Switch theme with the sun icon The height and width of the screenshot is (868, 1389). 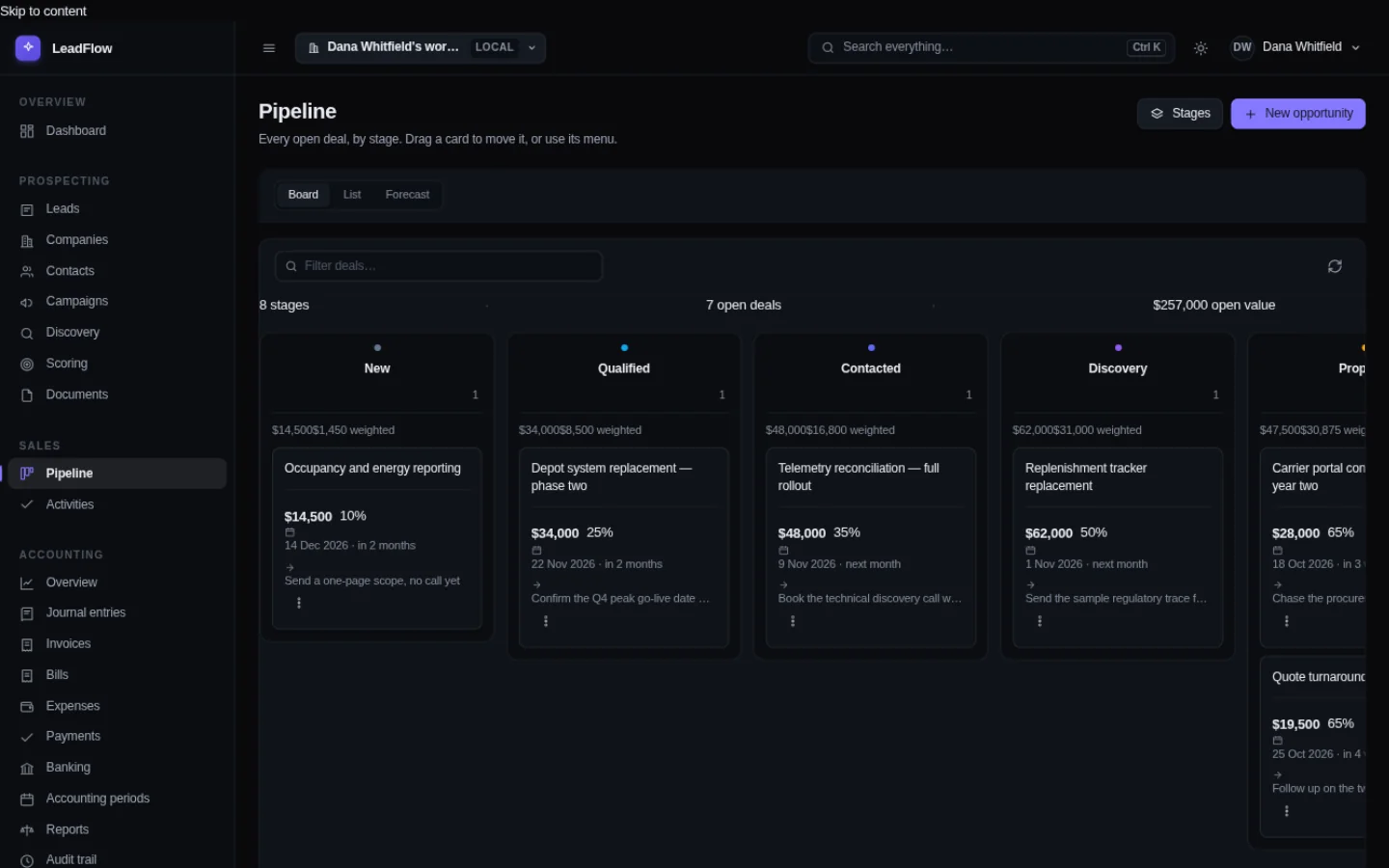click(1201, 48)
